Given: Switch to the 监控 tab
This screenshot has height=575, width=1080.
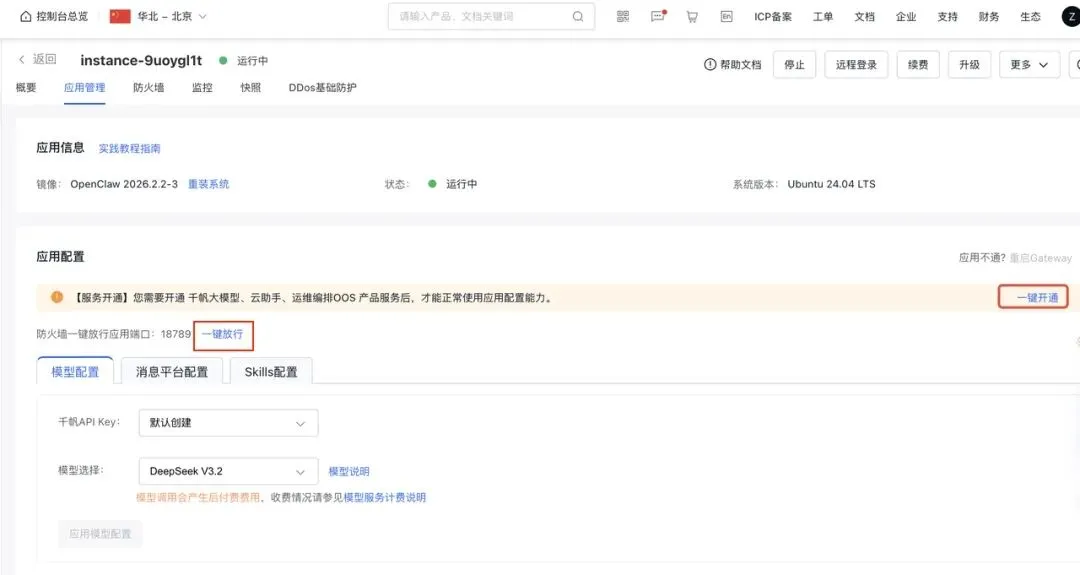Looking at the screenshot, I should pos(202,87).
